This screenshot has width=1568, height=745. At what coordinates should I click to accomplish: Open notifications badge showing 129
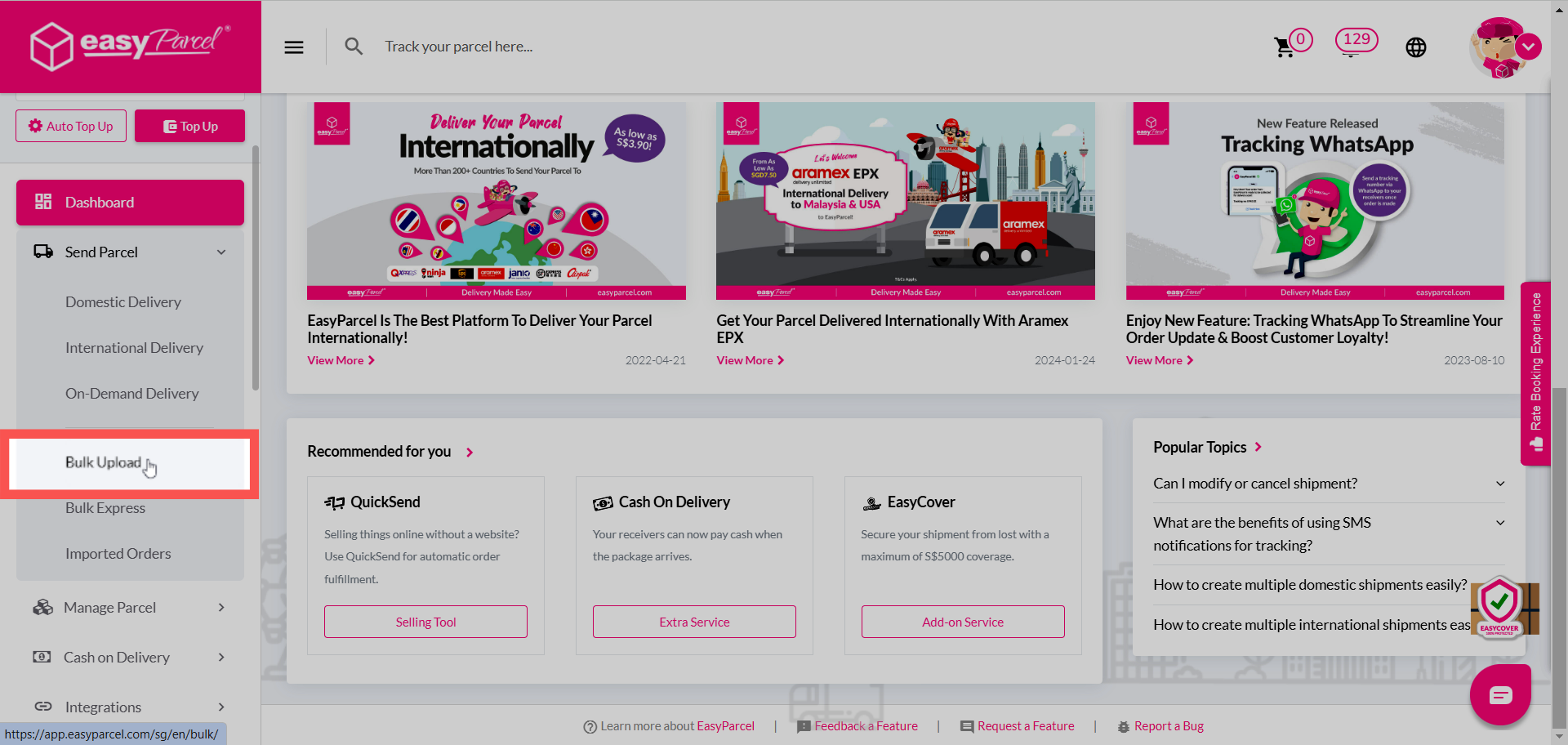[x=1356, y=40]
